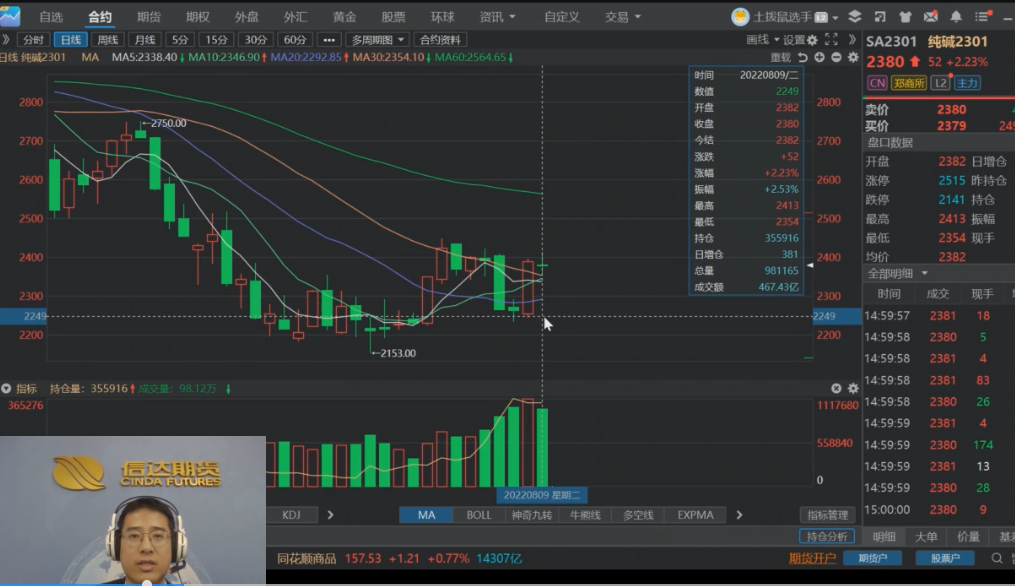
Task: Click the skin theme shirt icon
Action: coord(905,17)
